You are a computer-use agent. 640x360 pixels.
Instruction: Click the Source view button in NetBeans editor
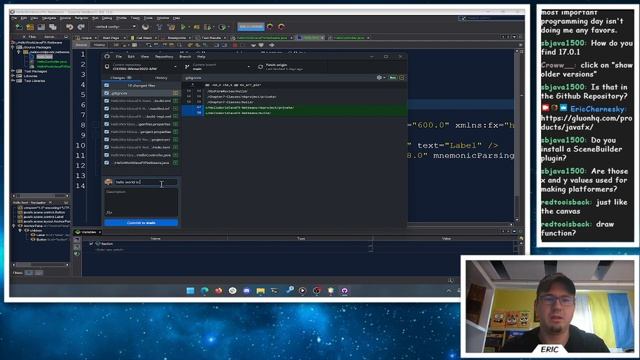[x=81, y=45]
